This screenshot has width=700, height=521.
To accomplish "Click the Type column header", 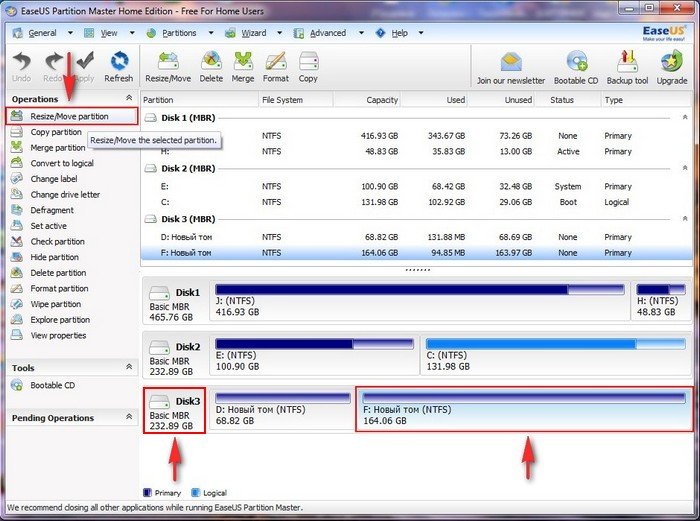I will point(646,100).
